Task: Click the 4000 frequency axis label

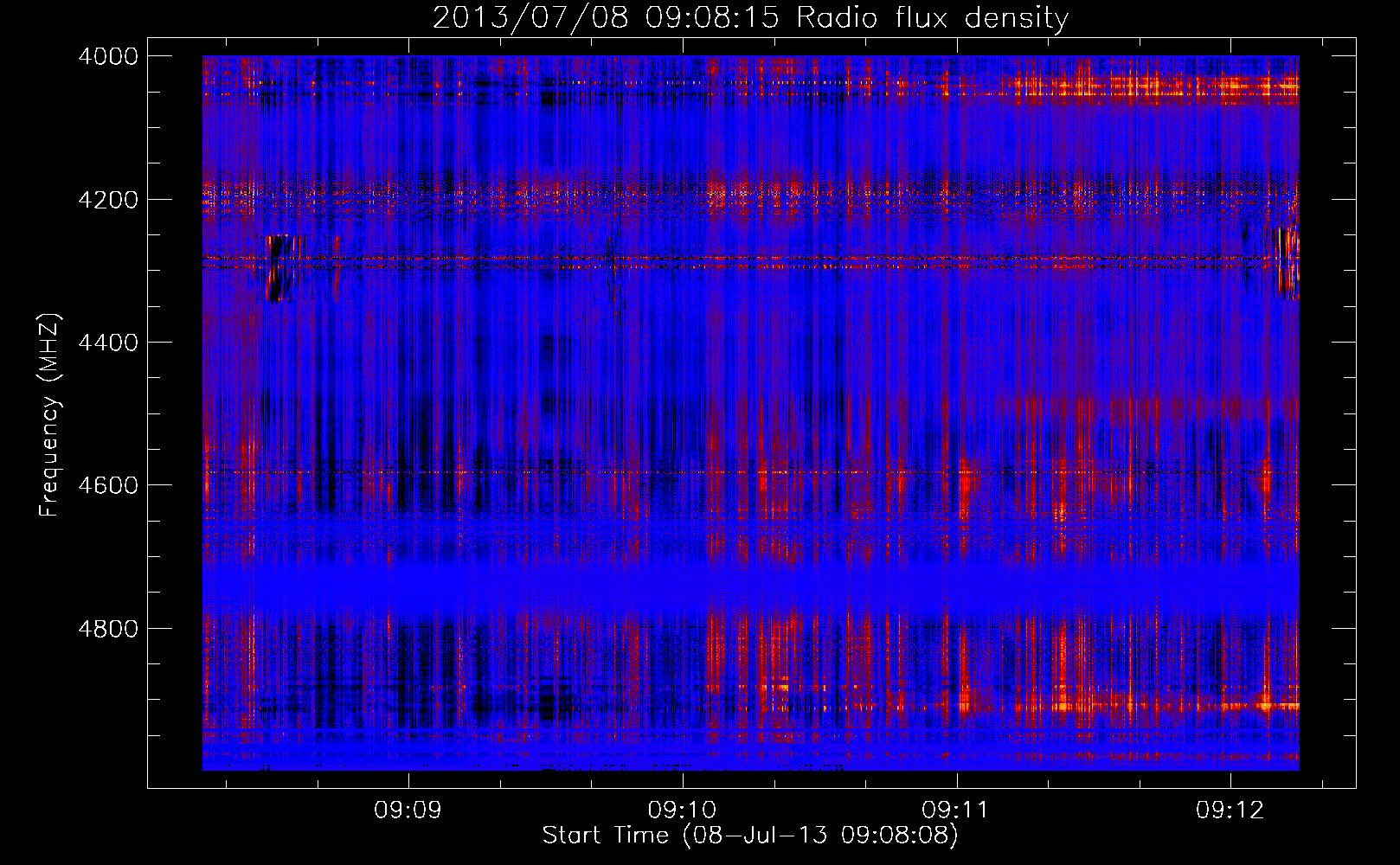Action: [x=108, y=56]
